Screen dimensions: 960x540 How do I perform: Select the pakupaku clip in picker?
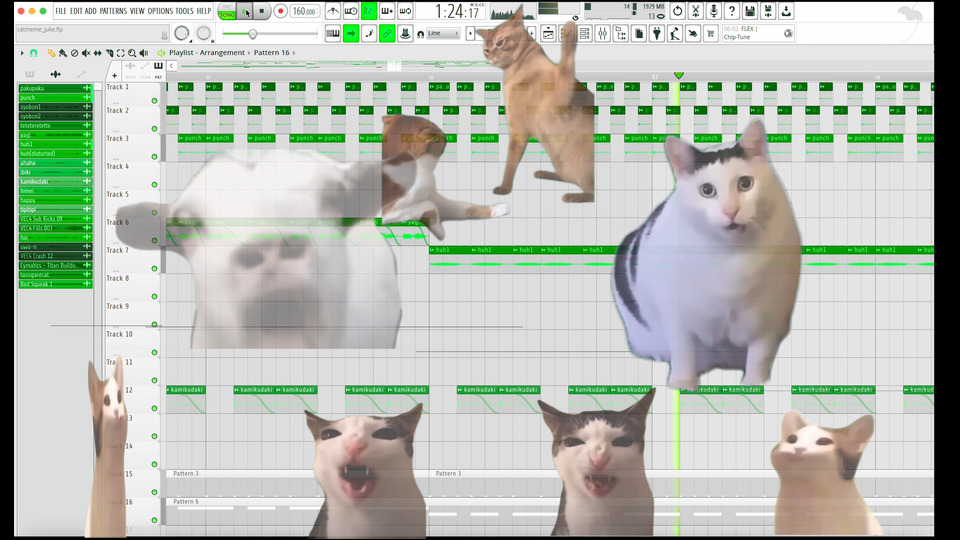click(55, 88)
